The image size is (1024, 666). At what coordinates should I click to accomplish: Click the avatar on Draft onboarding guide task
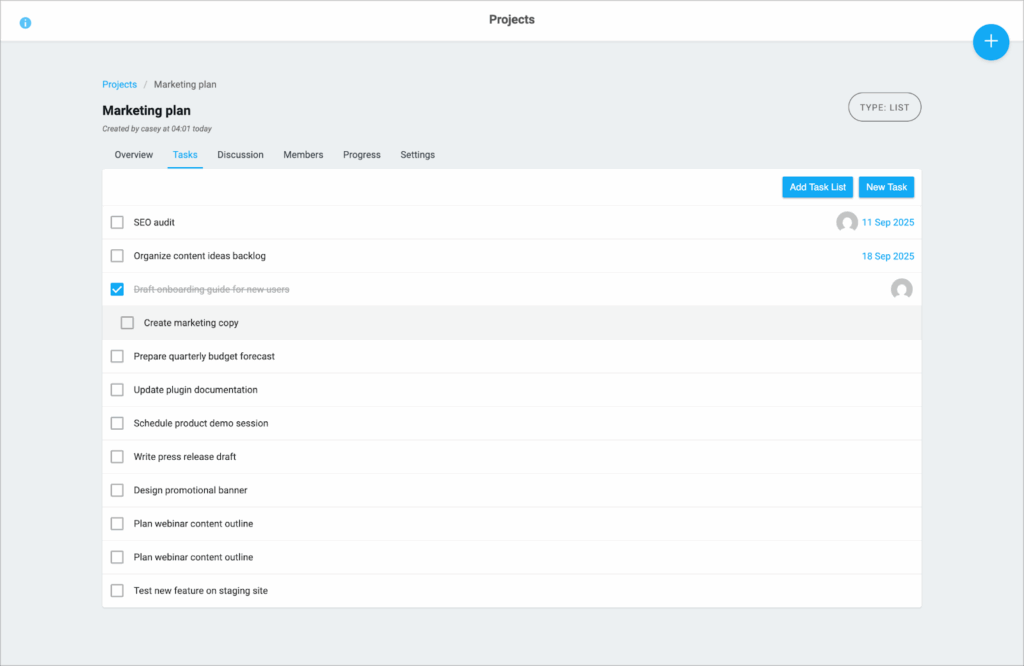pos(901,289)
